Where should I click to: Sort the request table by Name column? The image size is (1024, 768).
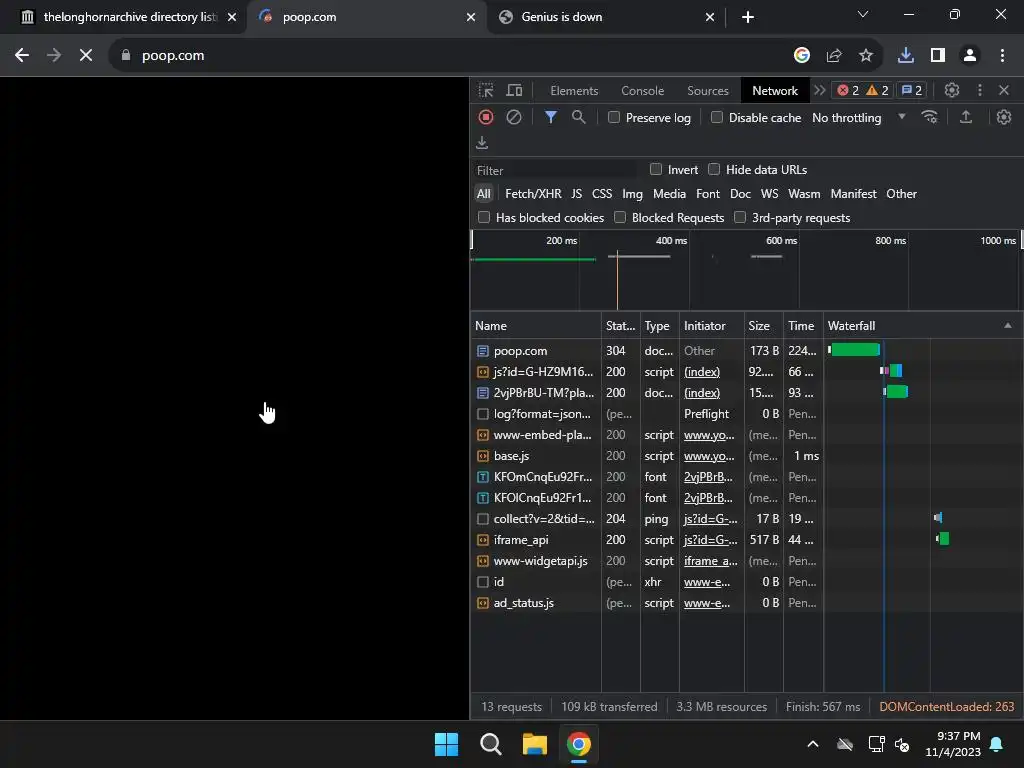click(536, 325)
